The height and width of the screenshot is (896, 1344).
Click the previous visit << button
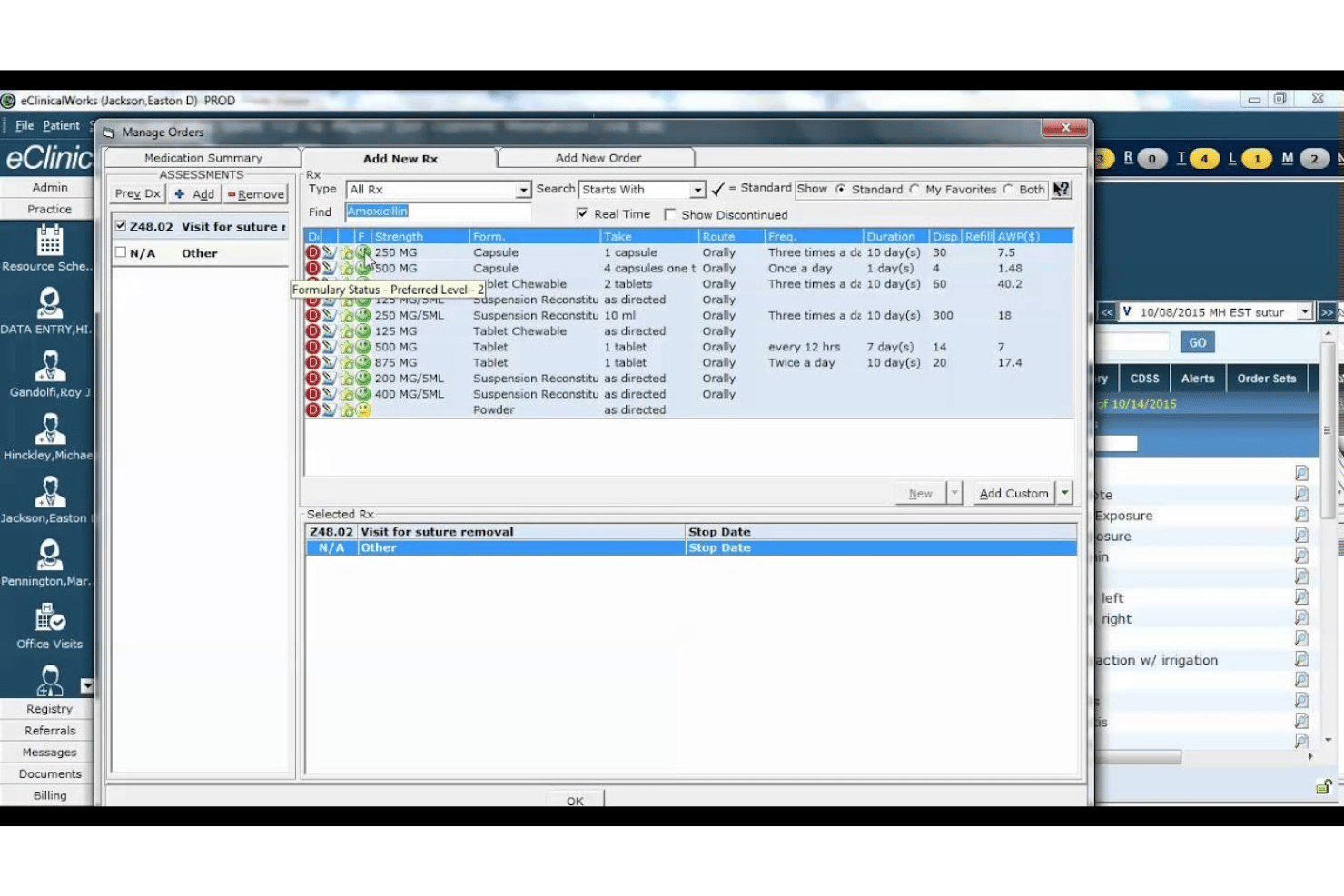click(1107, 311)
